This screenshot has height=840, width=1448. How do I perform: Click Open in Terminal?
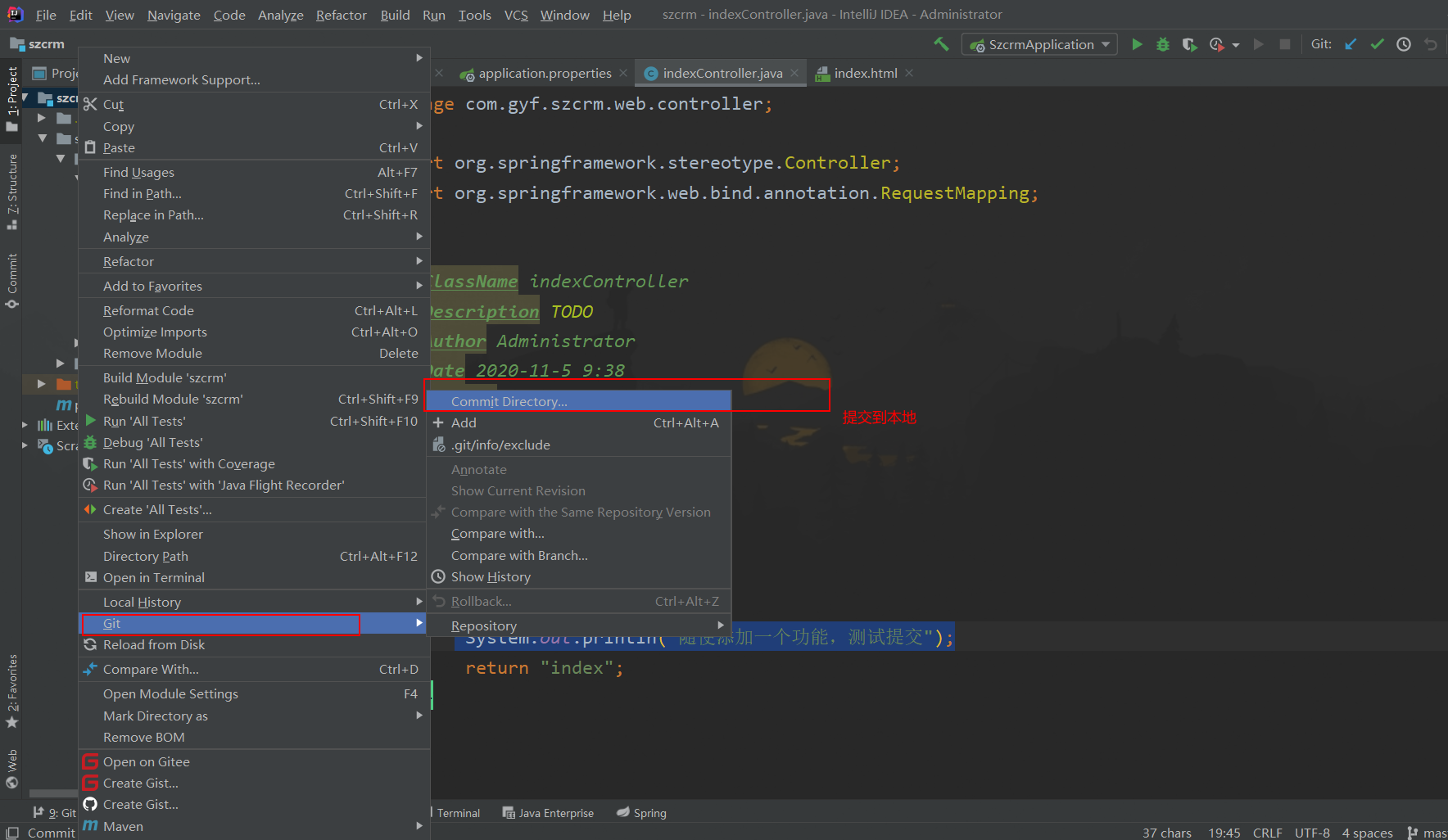254,577
